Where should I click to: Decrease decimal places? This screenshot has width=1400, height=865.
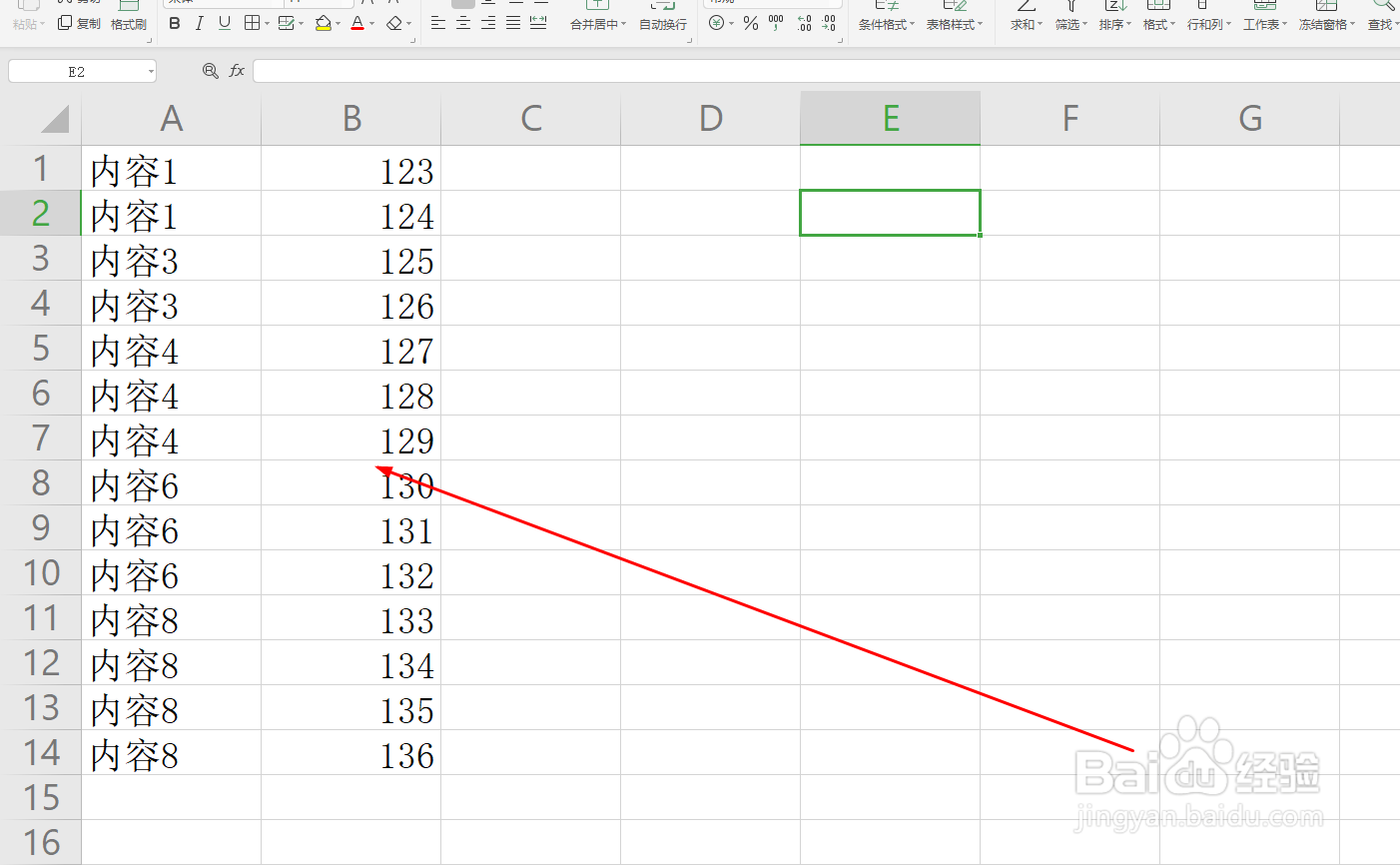pyautogui.click(x=829, y=23)
